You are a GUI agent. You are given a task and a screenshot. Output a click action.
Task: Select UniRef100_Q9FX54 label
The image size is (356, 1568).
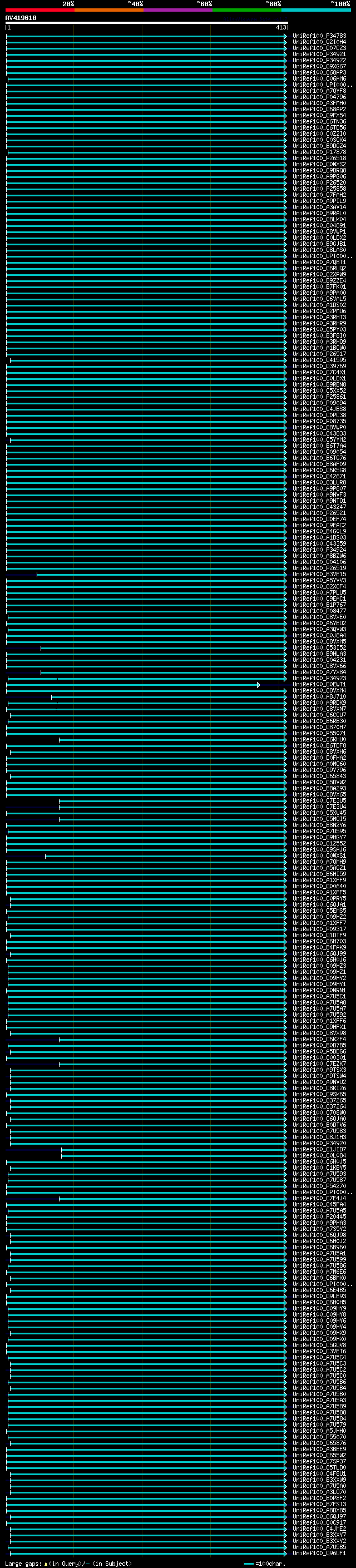click(x=319, y=115)
